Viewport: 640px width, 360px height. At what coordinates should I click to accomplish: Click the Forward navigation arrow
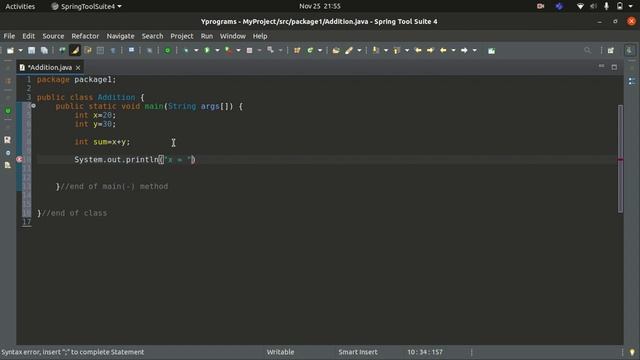click(x=464, y=50)
